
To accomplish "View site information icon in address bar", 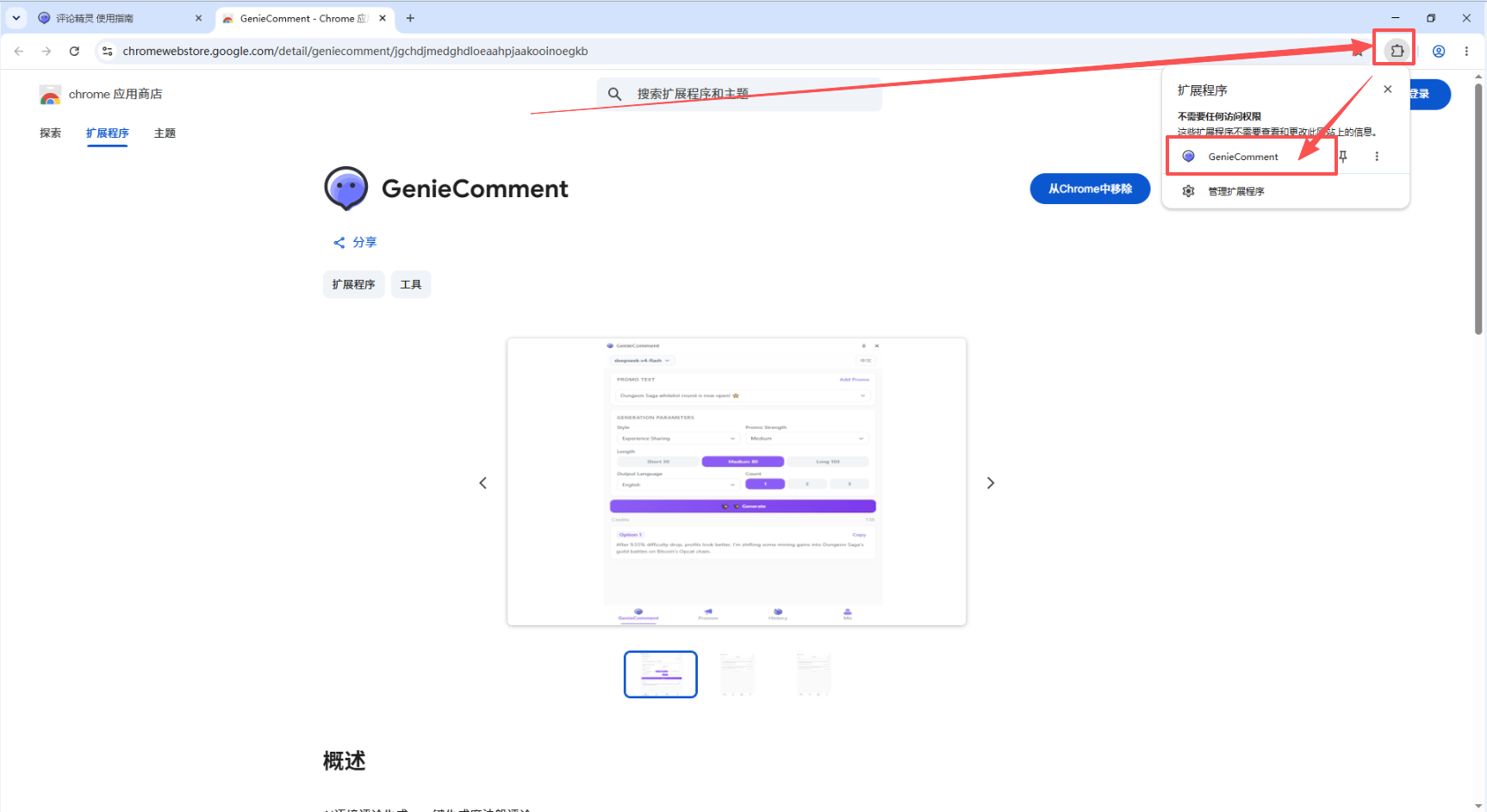I will [108, 52].
